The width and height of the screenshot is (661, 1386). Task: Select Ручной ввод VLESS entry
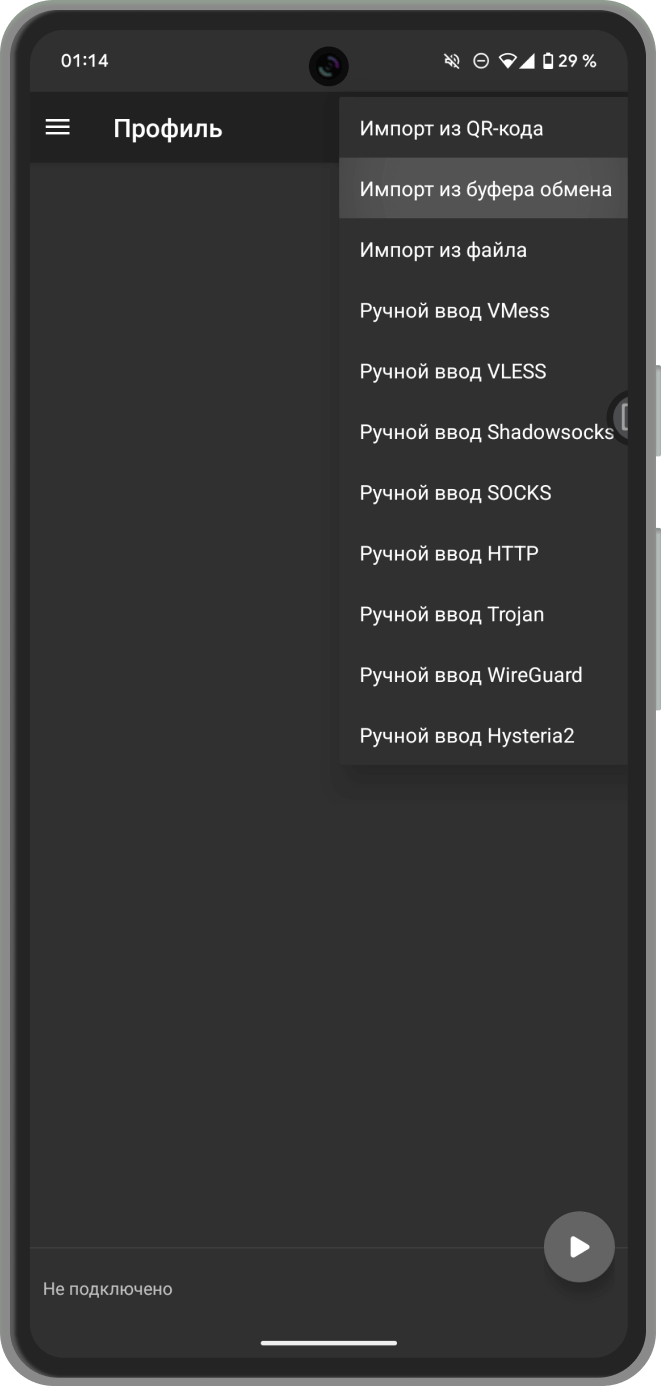pyautogui.click(x=483, y=371)
